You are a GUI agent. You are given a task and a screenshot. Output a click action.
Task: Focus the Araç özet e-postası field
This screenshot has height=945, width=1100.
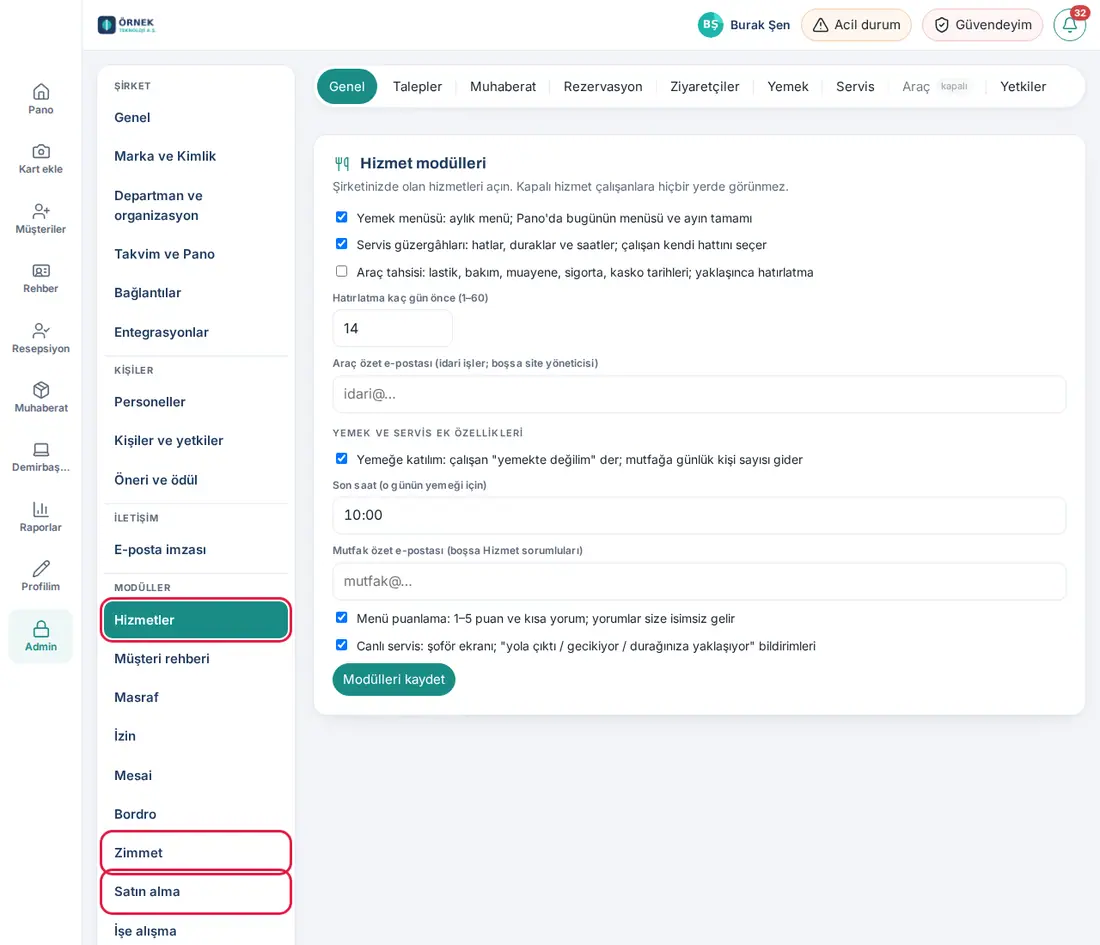pyautogui.click(x=699, y=394)
